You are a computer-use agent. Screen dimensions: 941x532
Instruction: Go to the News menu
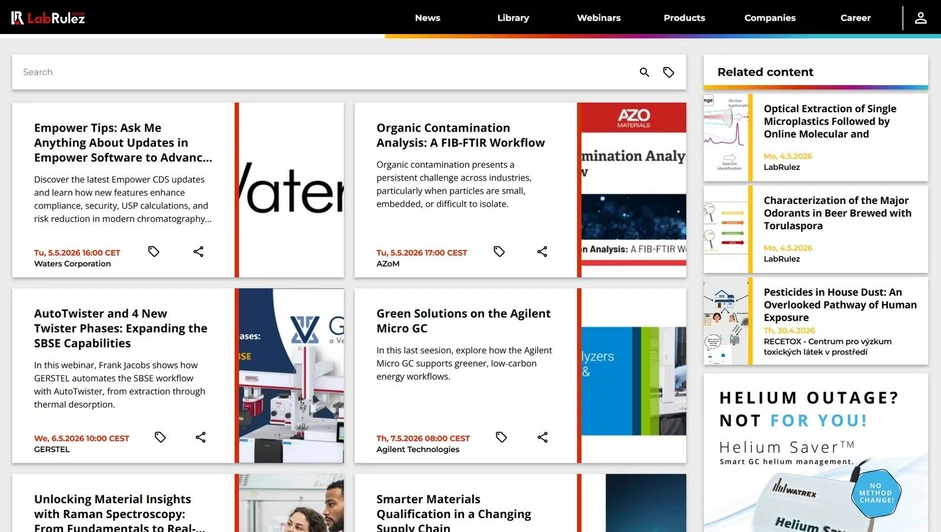point(427,18)
